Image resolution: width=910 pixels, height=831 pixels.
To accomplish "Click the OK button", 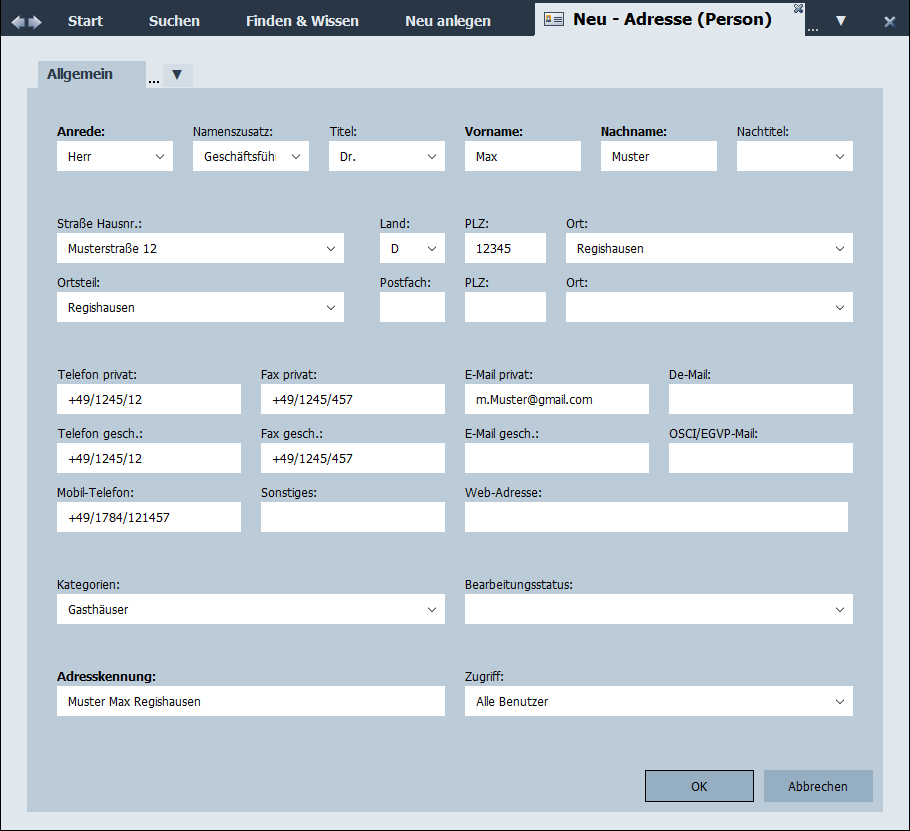I will pos(699,787).
